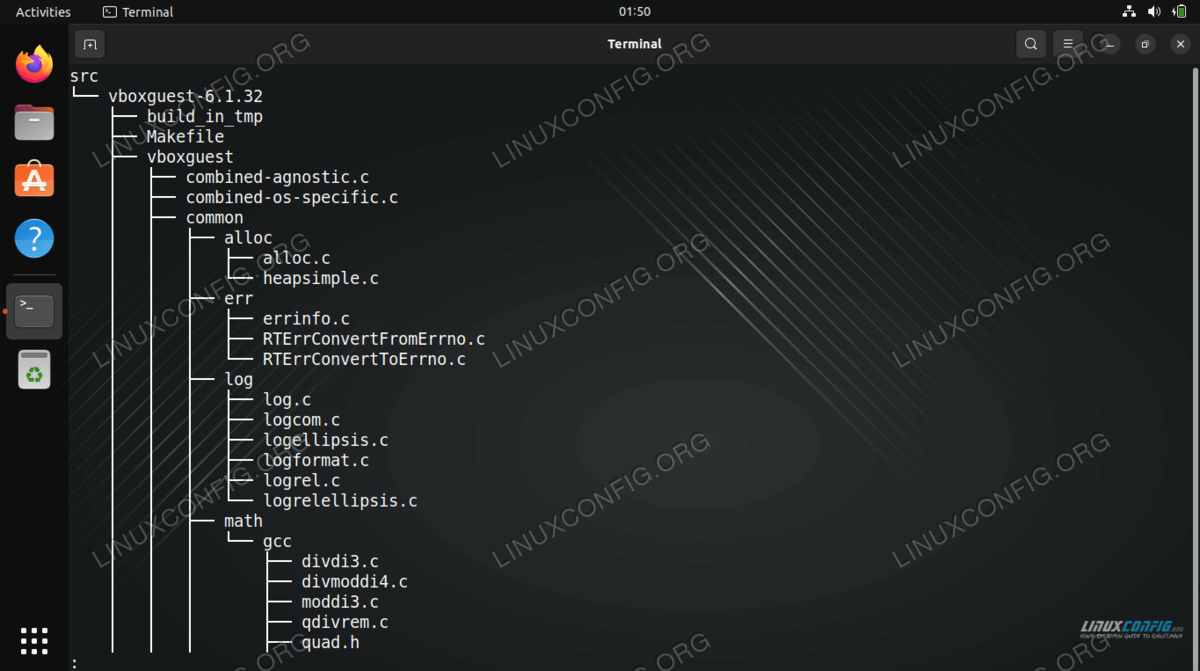Click the Terminal search icon

click(x=1030, y=44)
